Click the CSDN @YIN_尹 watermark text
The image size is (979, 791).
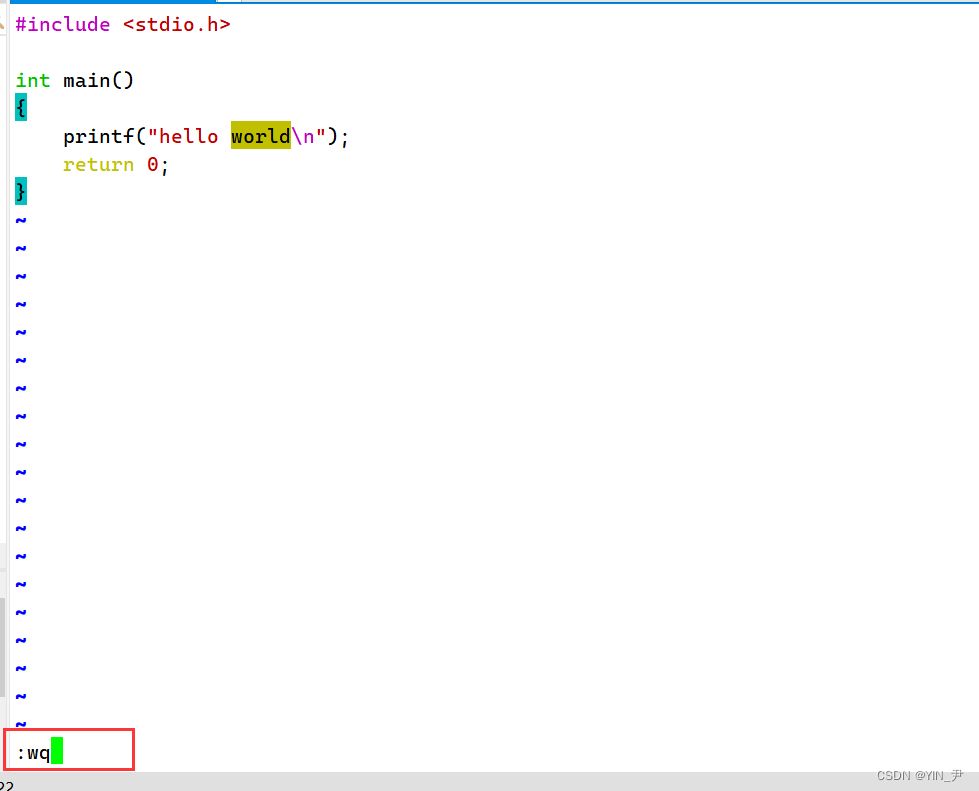pos(919,776)
